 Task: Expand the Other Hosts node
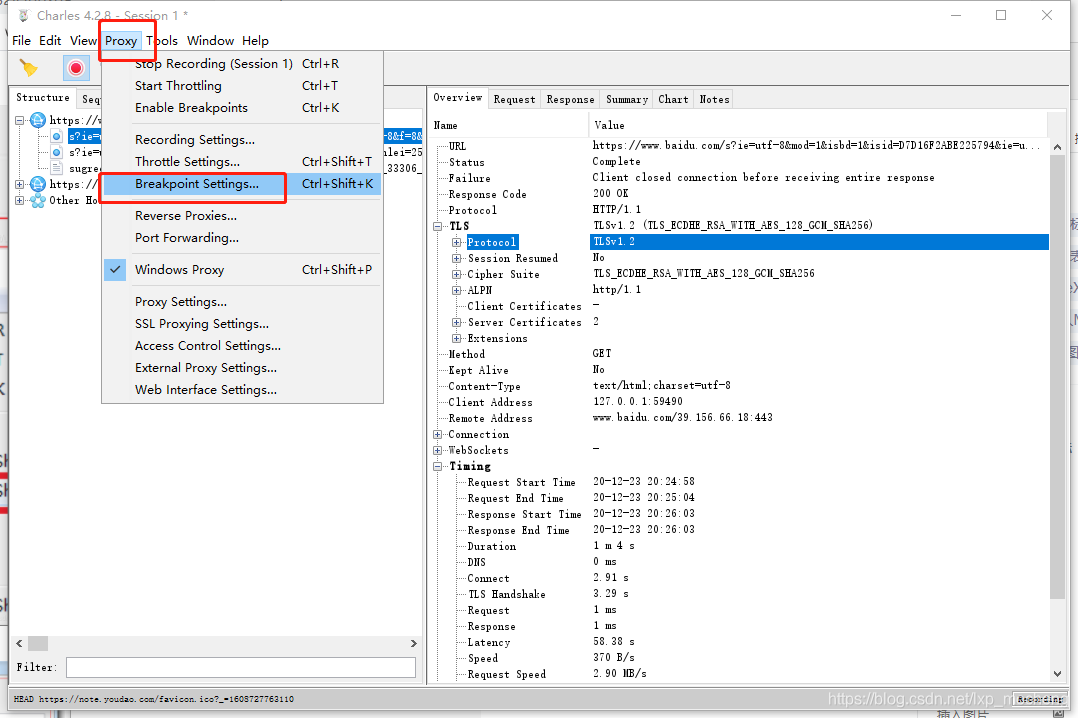(x=19, y=200)
